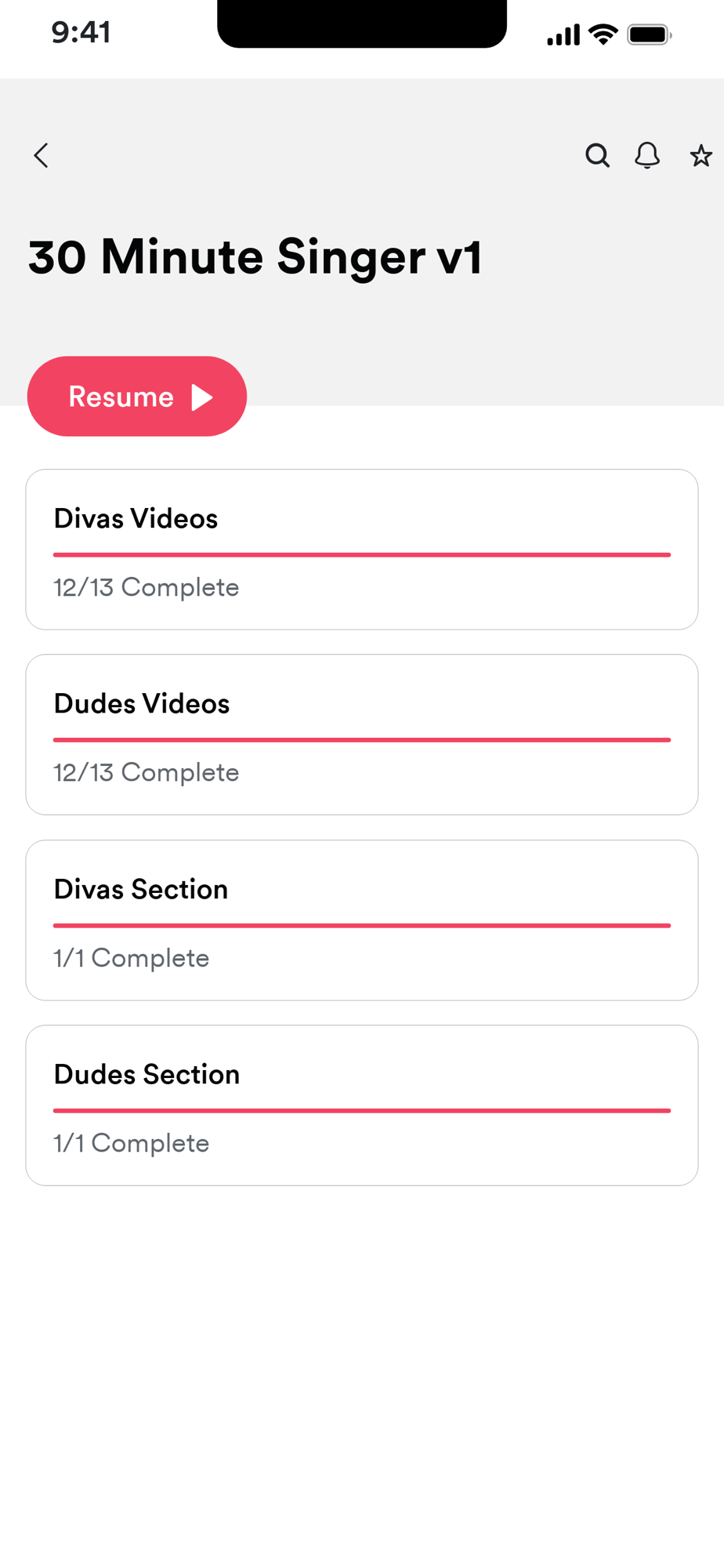Click the Dudes Videos progress bar
Image resolution: width=724 pixels, height=1568 pixels.
362,740
